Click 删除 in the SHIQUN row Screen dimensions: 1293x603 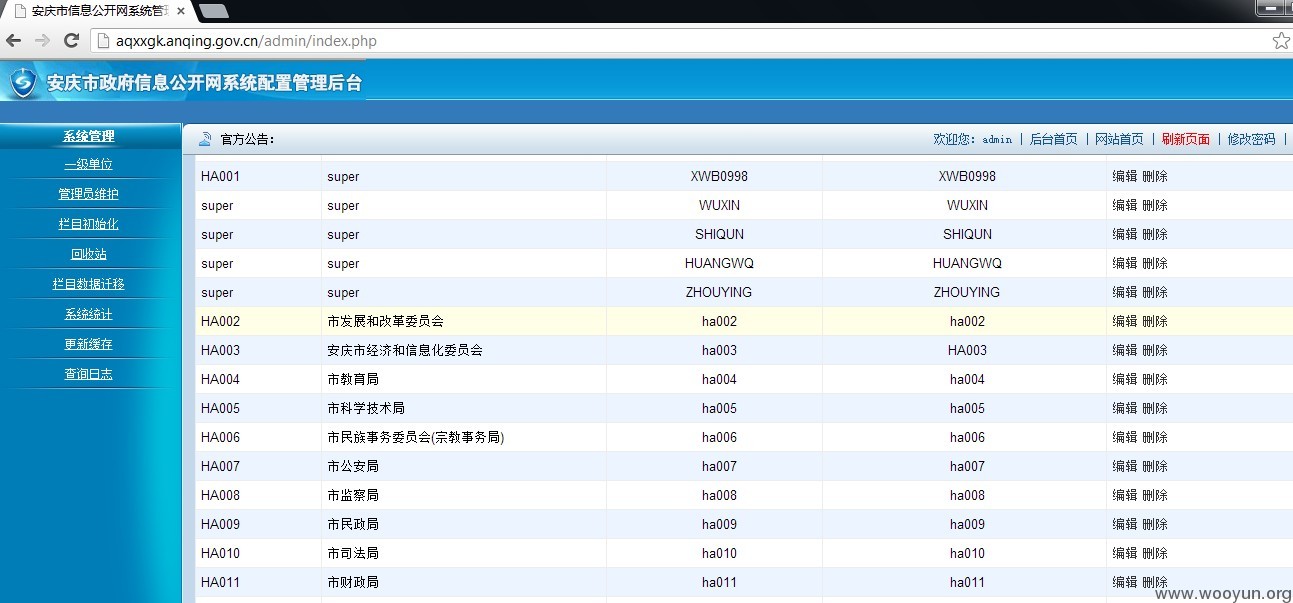[x=1154, y=234]
